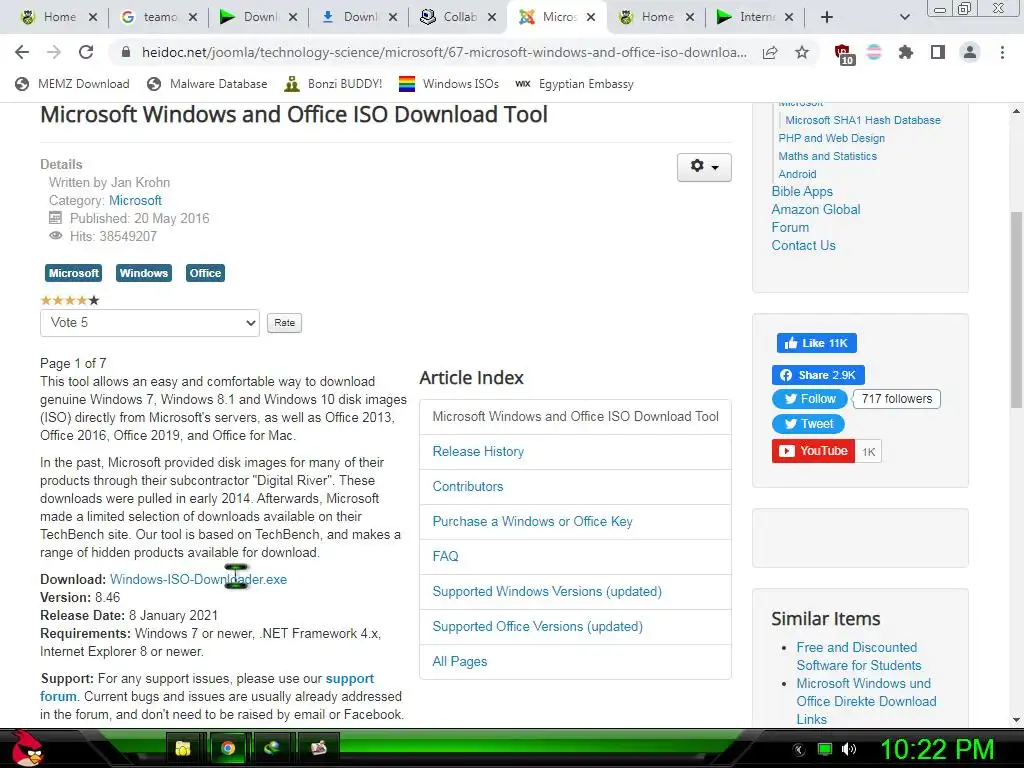
Task: Open the Malware Database bookmark
Action: pos(208,84)
